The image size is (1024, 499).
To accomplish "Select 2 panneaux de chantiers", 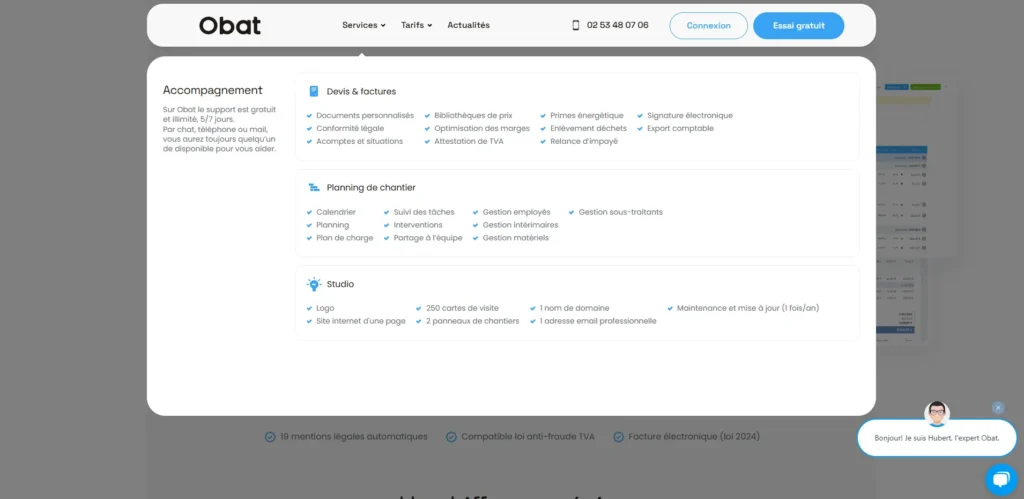I will tap(473, 321).
